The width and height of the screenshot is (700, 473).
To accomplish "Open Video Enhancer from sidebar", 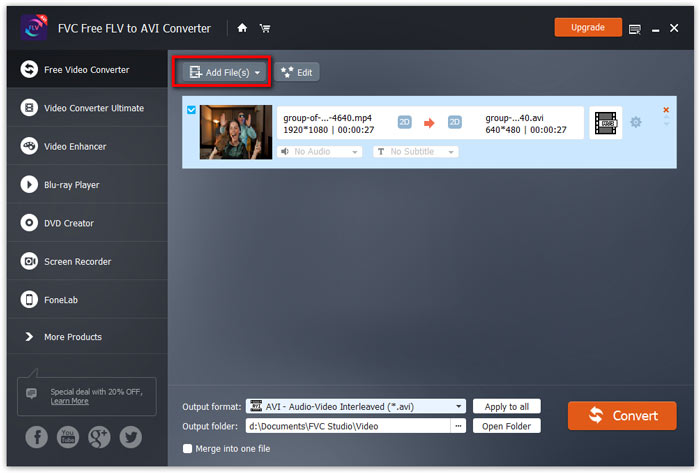I will coord(87,146).
